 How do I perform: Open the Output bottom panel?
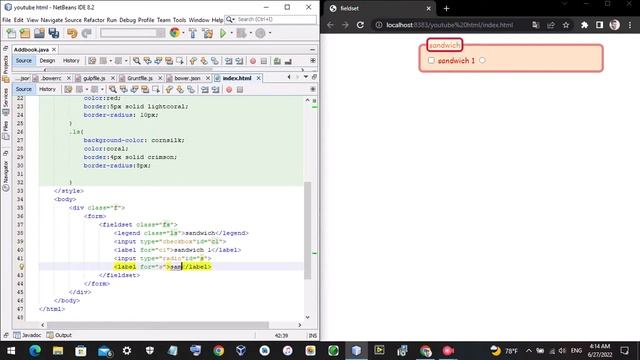pyautogui.click(x=59, y=335)
